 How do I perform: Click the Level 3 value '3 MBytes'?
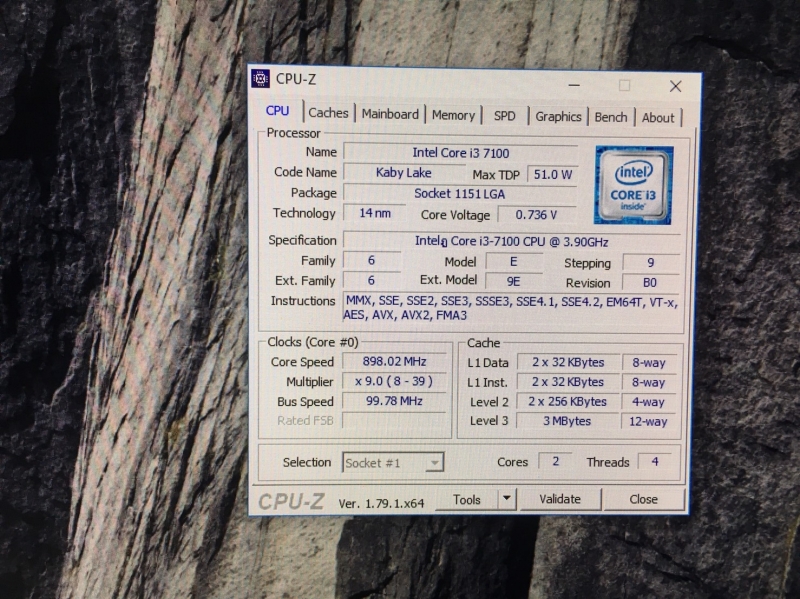(568, 421)
